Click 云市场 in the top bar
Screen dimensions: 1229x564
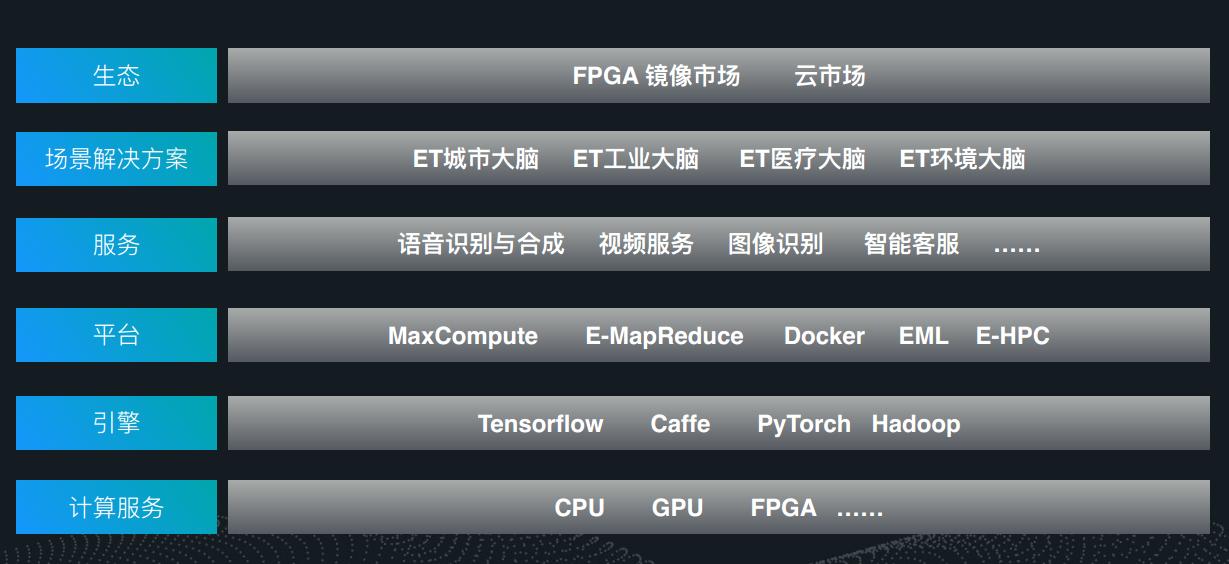(830, 76)
